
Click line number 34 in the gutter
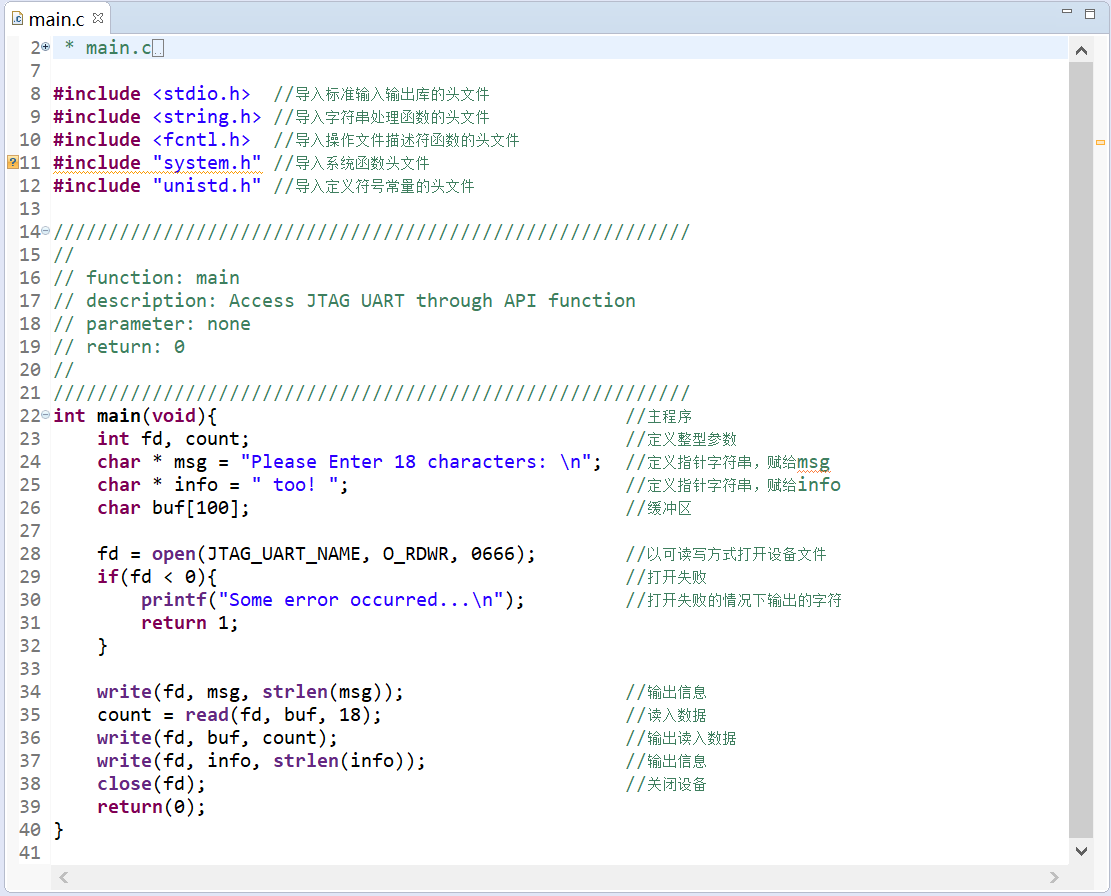click(30, 691)
